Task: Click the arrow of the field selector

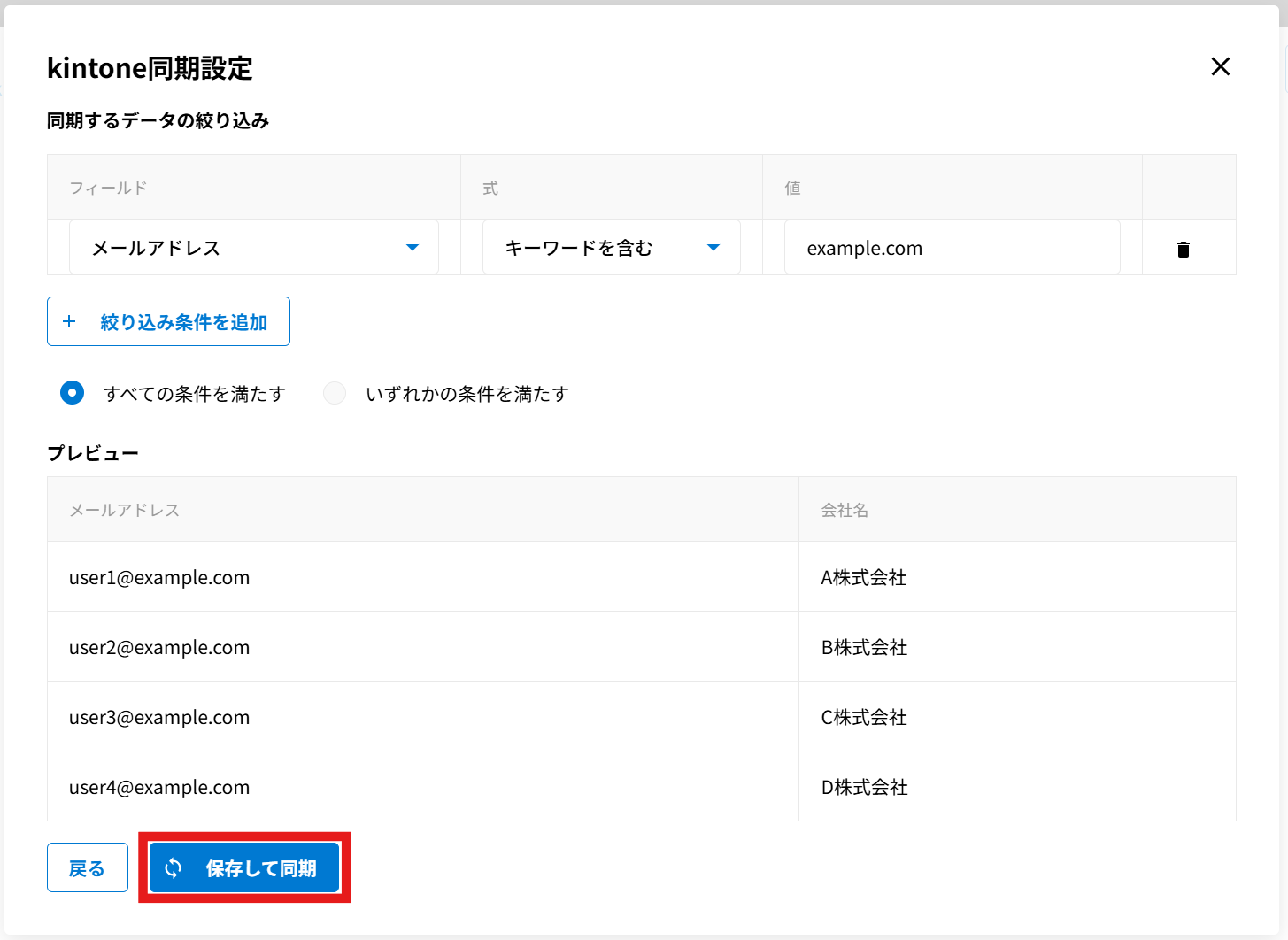Action: 412,248
